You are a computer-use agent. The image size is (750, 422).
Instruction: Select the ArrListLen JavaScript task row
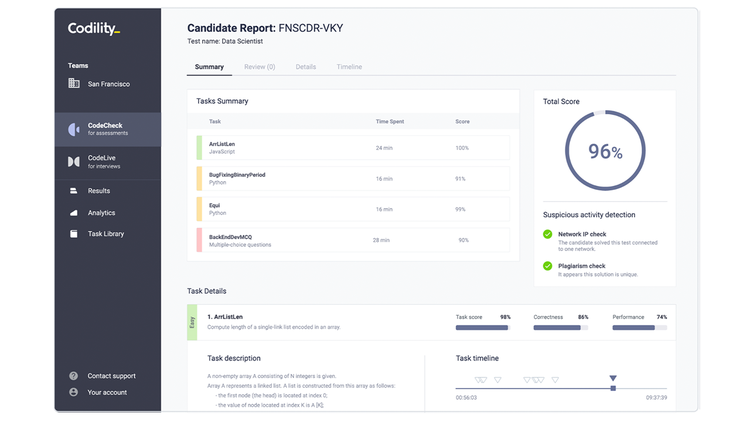(353, 148)
